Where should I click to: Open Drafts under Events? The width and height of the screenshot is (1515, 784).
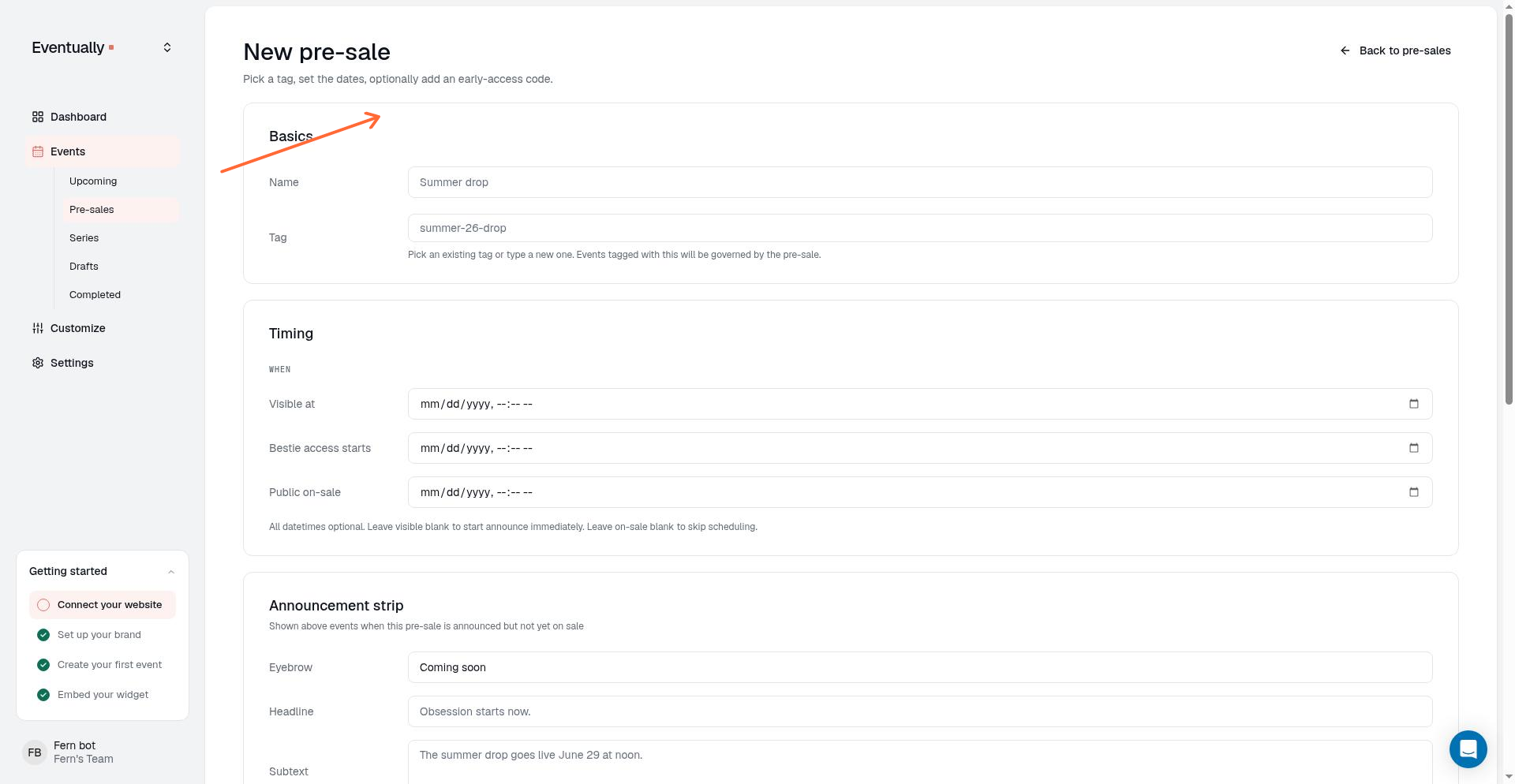121,267
